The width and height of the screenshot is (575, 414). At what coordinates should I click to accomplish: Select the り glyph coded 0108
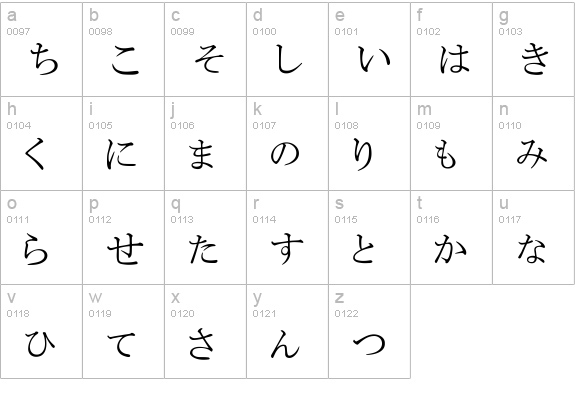pyautogui.click(x=363, y=154)
